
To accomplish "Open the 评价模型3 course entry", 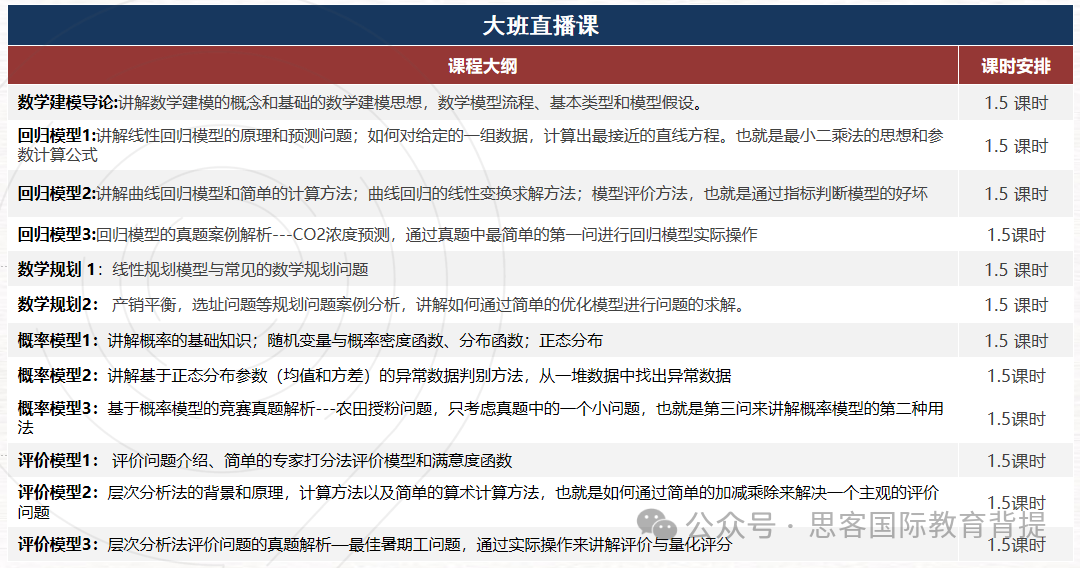I will point(57,545).
